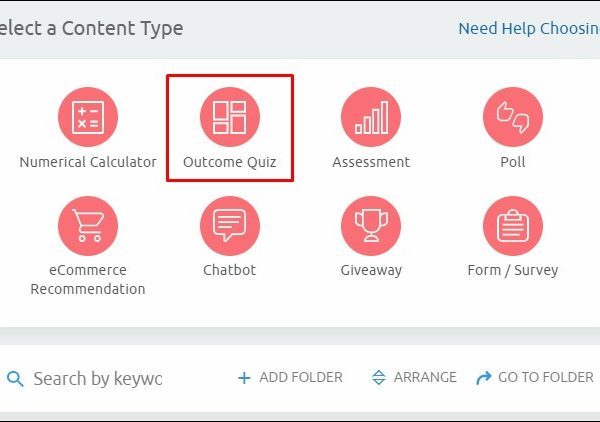This screenshot has width=600, height=422.
Task: Click the Outcome Quiz text label
Action: pos(230,162)
